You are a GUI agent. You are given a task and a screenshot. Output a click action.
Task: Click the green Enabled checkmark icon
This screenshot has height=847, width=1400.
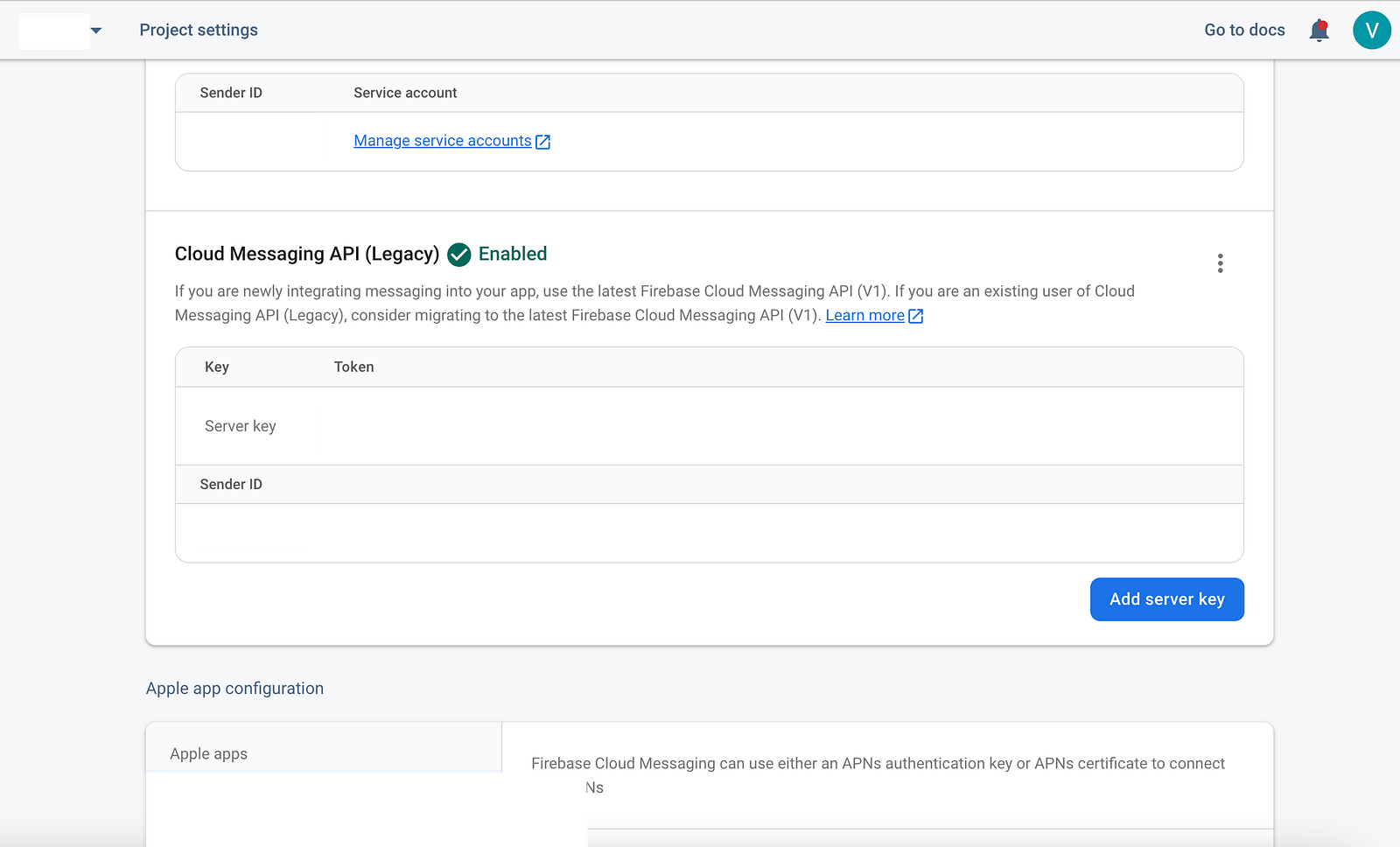[459, 255]
